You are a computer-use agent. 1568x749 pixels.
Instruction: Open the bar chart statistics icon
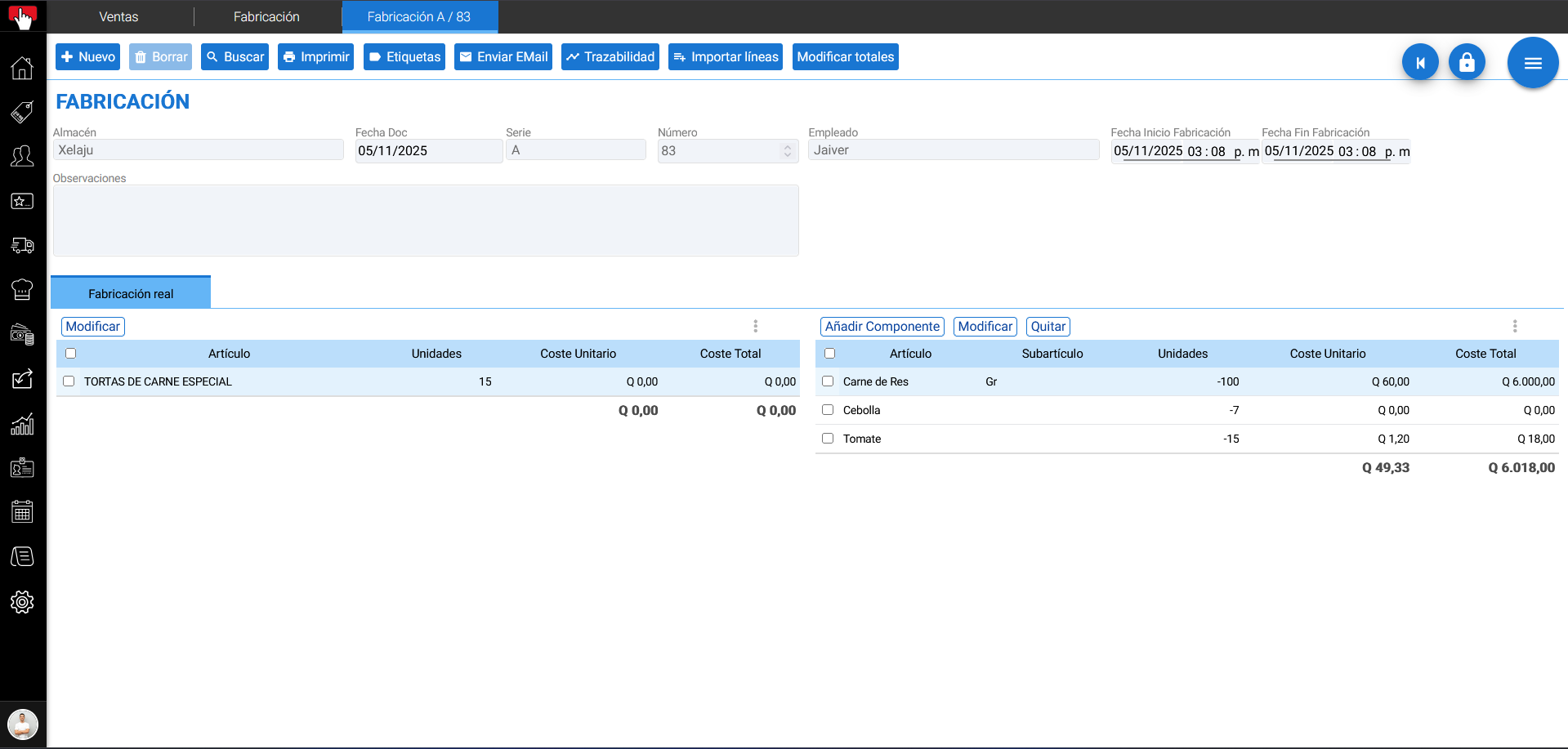[x=22, y=424]
